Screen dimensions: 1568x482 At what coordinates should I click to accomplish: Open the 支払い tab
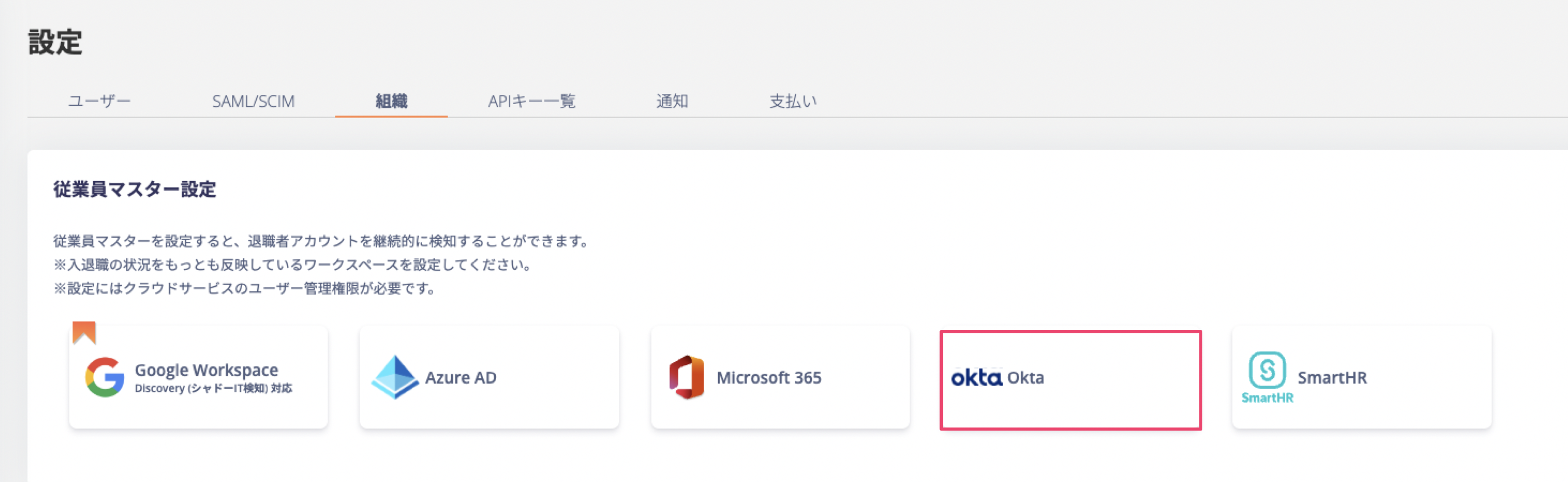792,101
